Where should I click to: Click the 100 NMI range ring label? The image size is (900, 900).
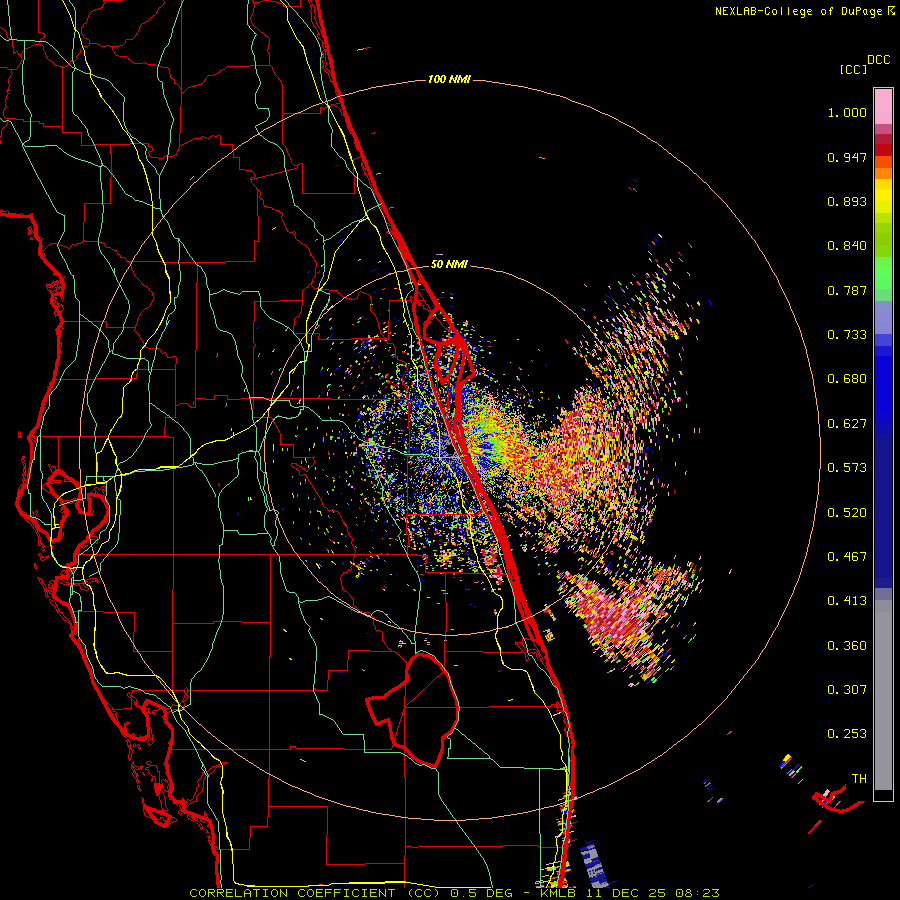click(449, 79)
